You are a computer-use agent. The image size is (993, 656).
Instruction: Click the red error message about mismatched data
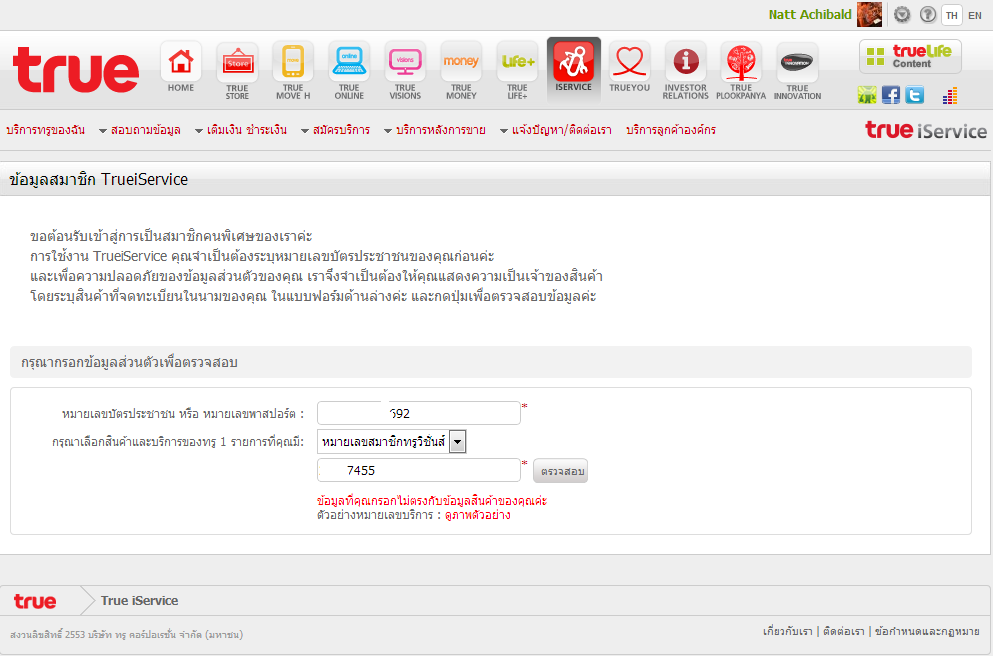[432, 501]
